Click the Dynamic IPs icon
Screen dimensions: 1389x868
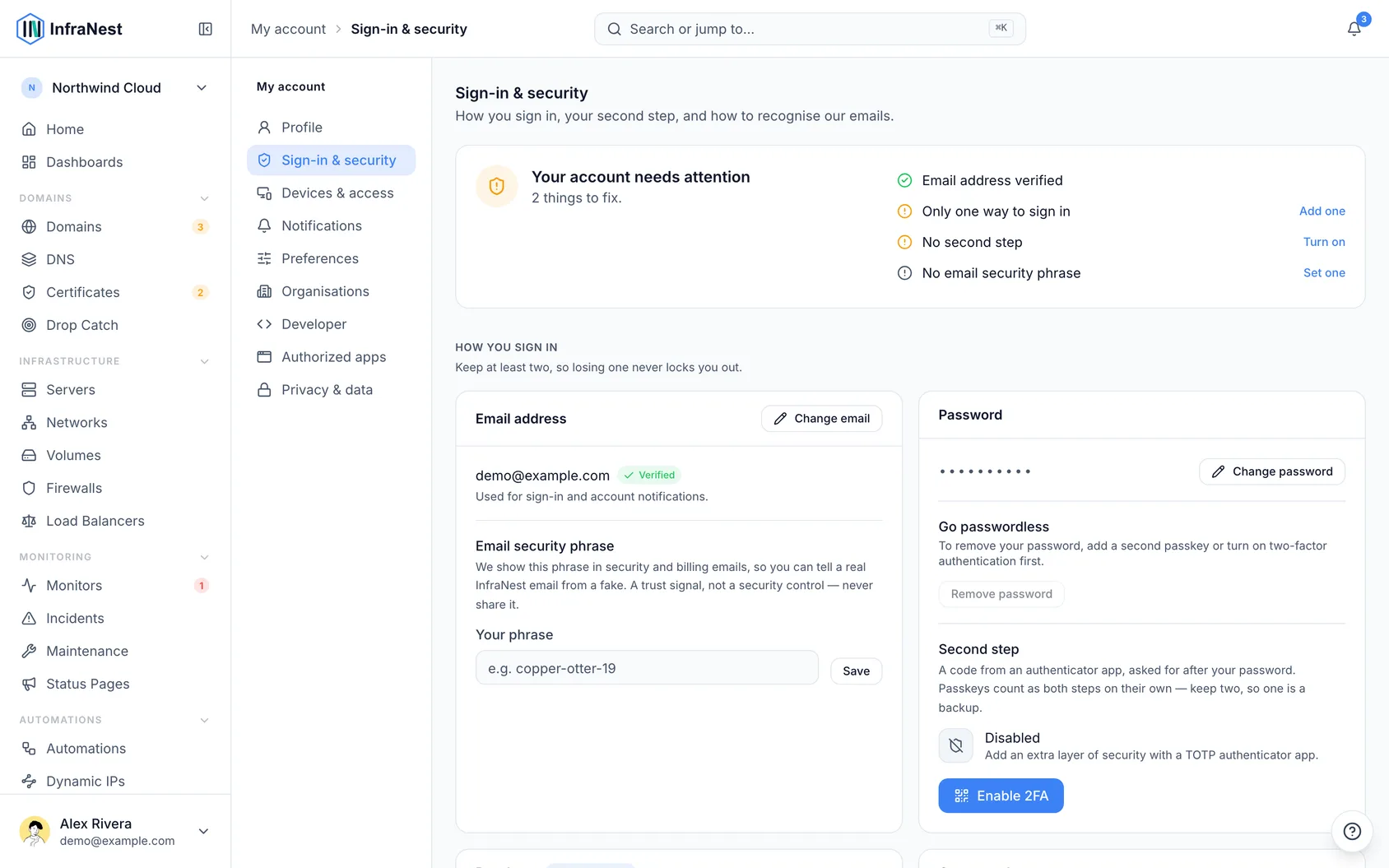(x=29, y=781)
